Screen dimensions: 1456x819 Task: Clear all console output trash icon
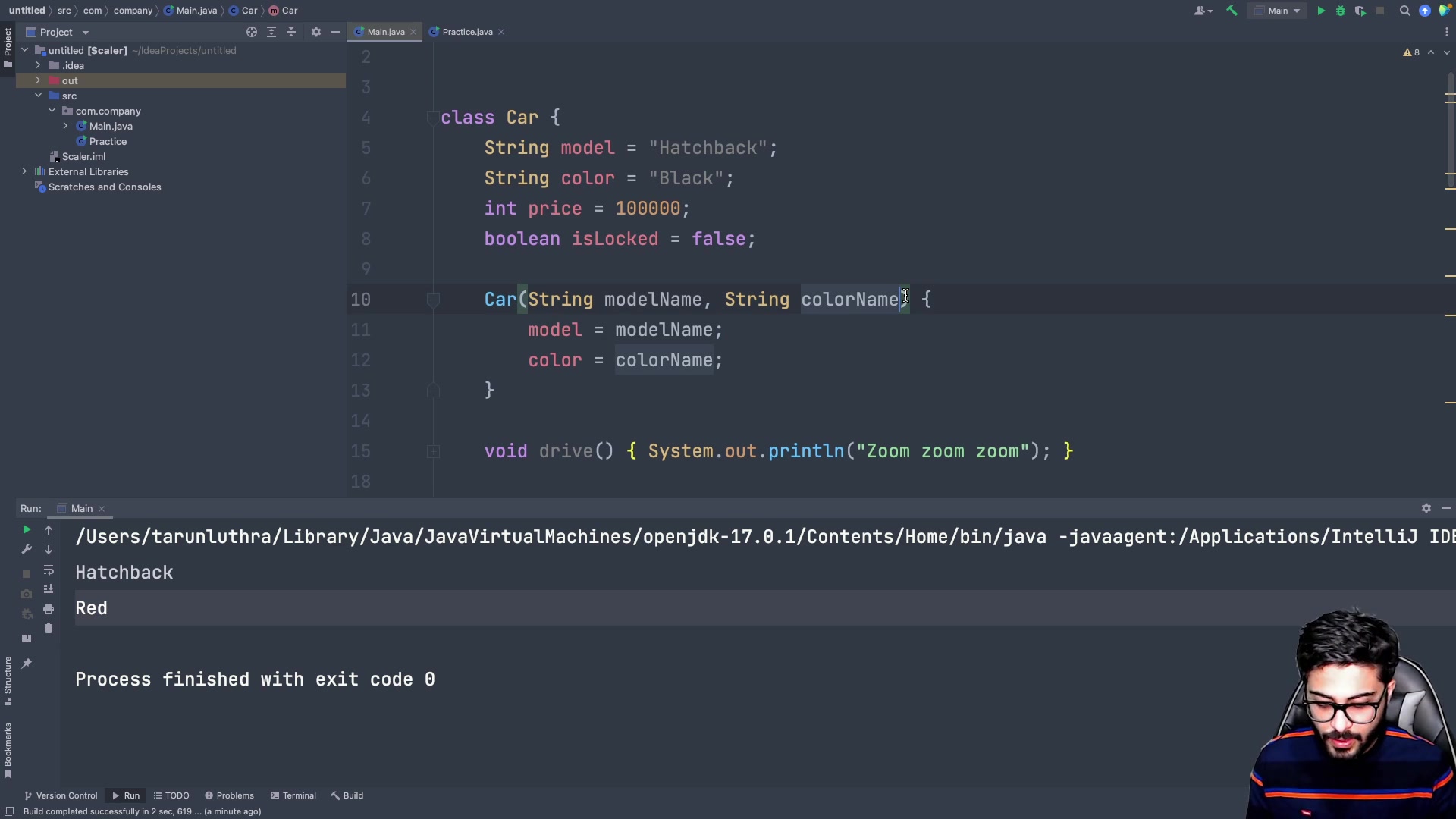point(49,629)
